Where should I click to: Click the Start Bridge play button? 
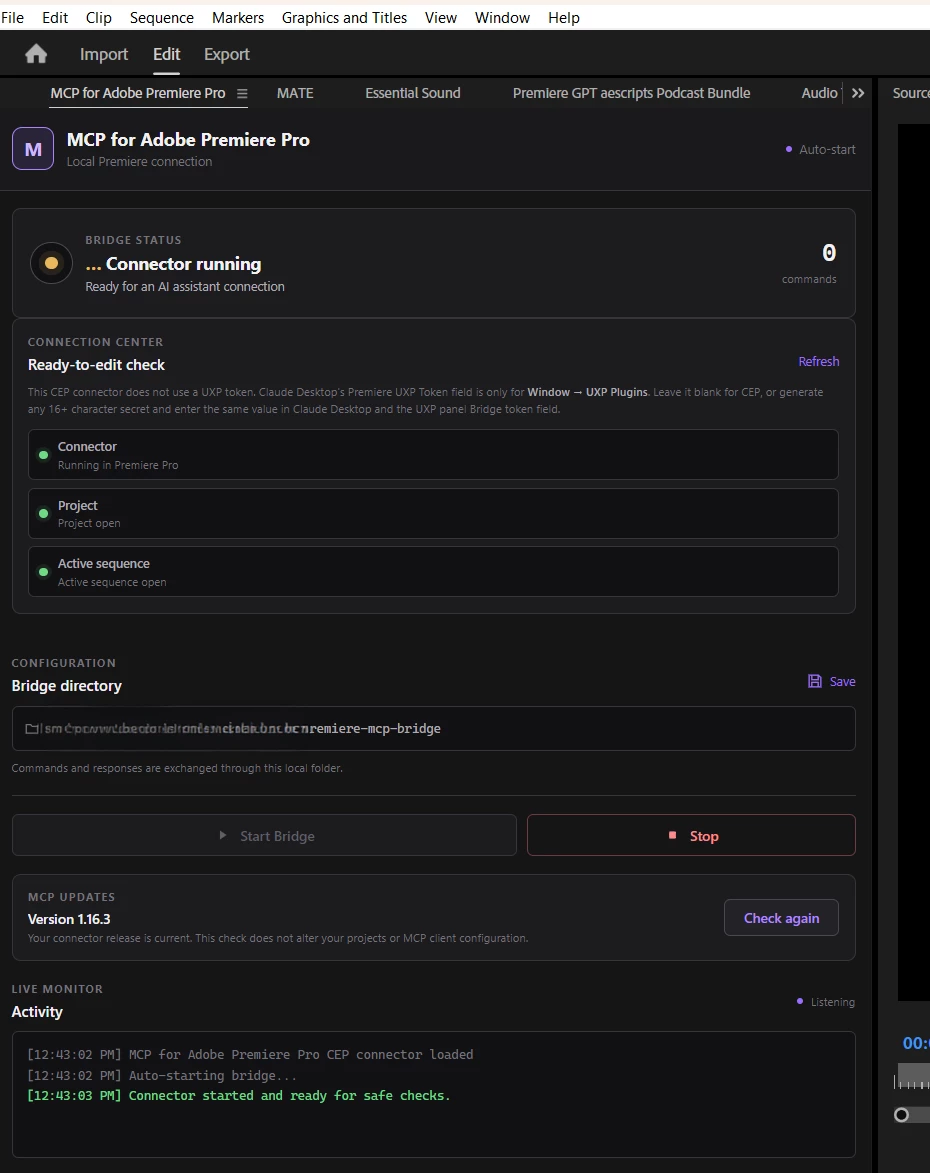click(x=264, y=835)
